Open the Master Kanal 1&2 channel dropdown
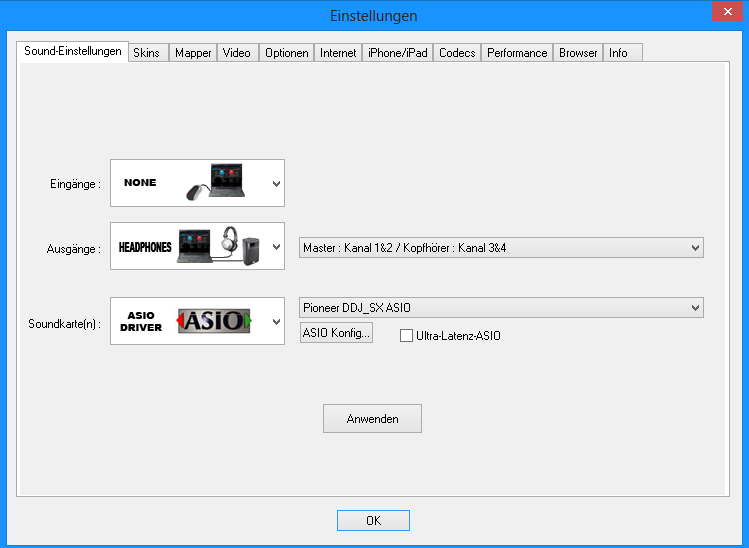Screen dimensions: 749x548 click(501, 247)
